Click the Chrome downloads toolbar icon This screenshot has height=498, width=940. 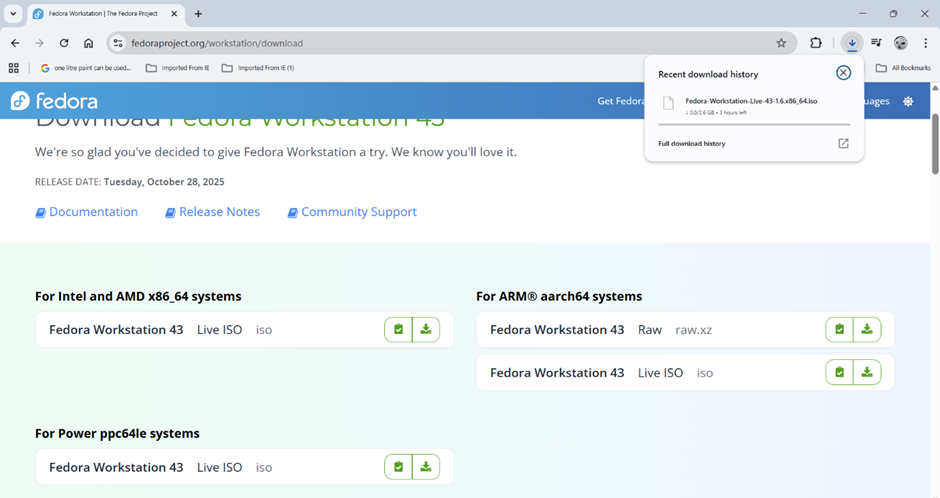[851, 43]
